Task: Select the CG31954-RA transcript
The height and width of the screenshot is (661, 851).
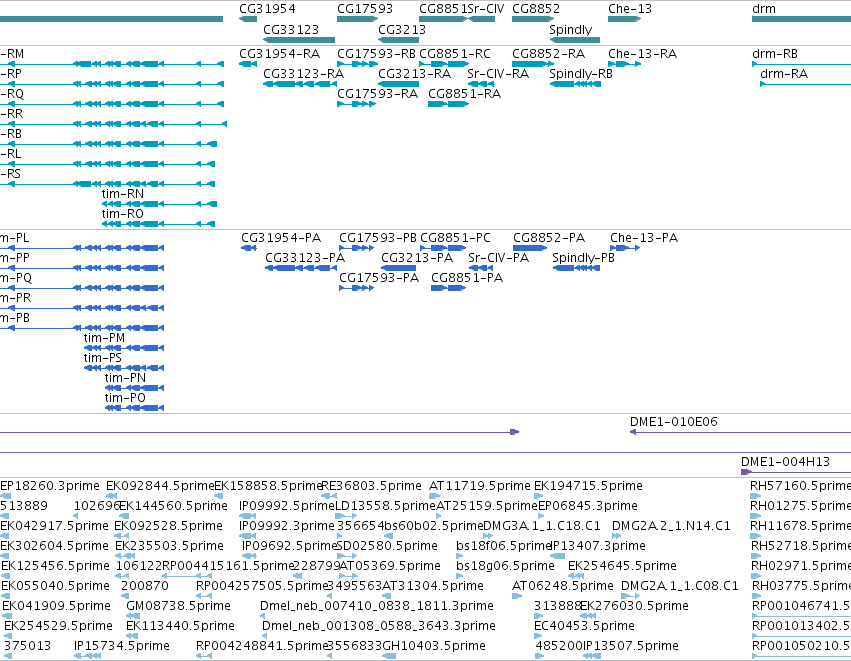Action: click(x=248, y=64)
